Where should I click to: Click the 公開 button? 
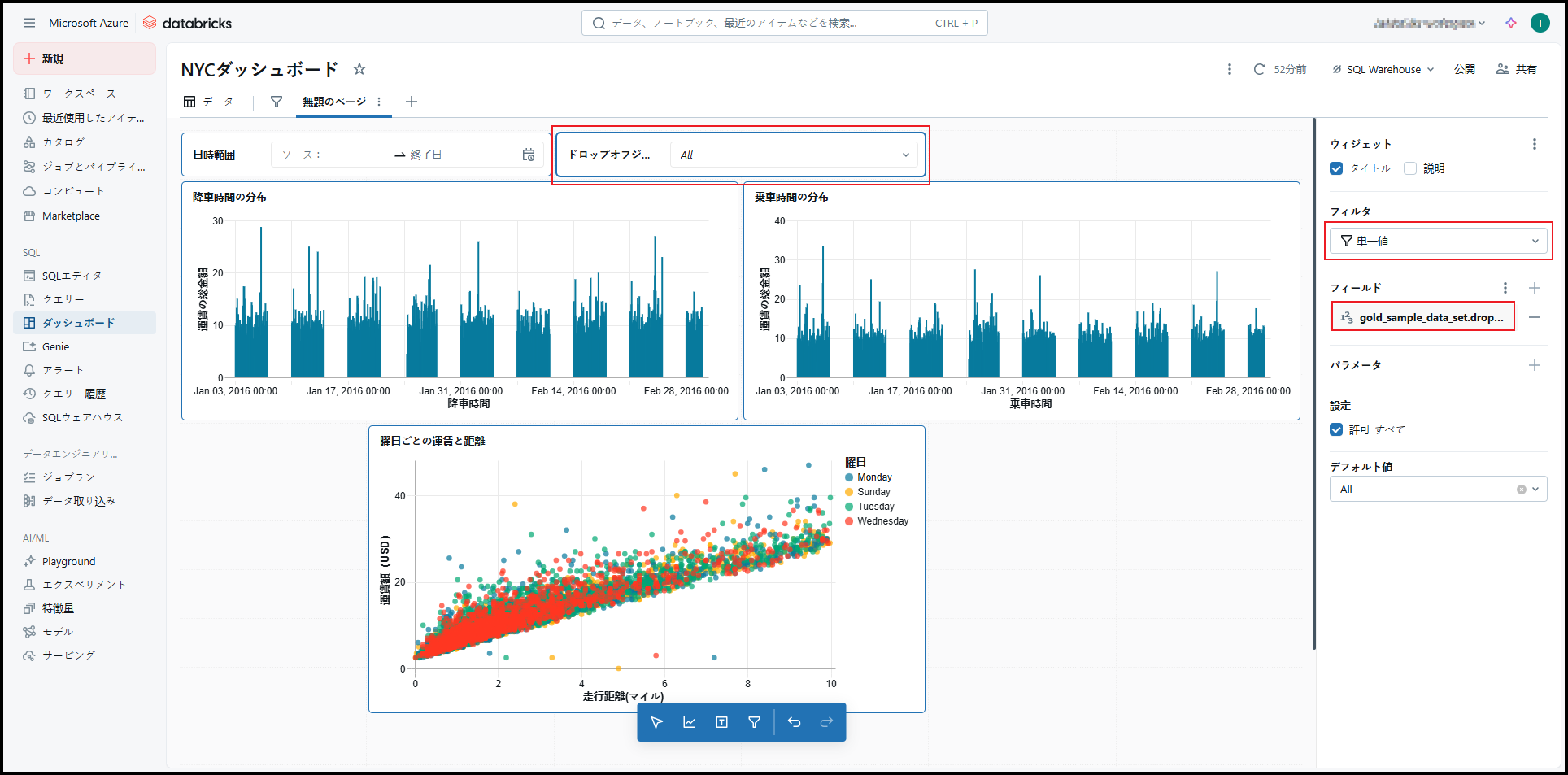1464,69
